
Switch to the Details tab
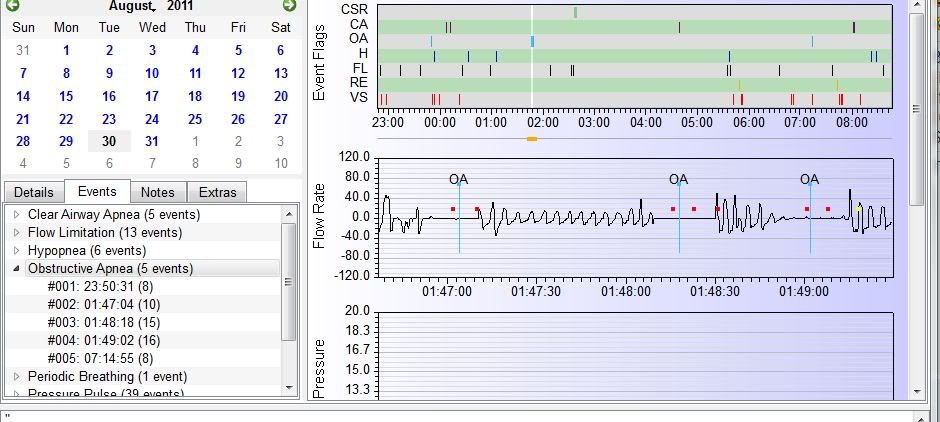point(33,192)
